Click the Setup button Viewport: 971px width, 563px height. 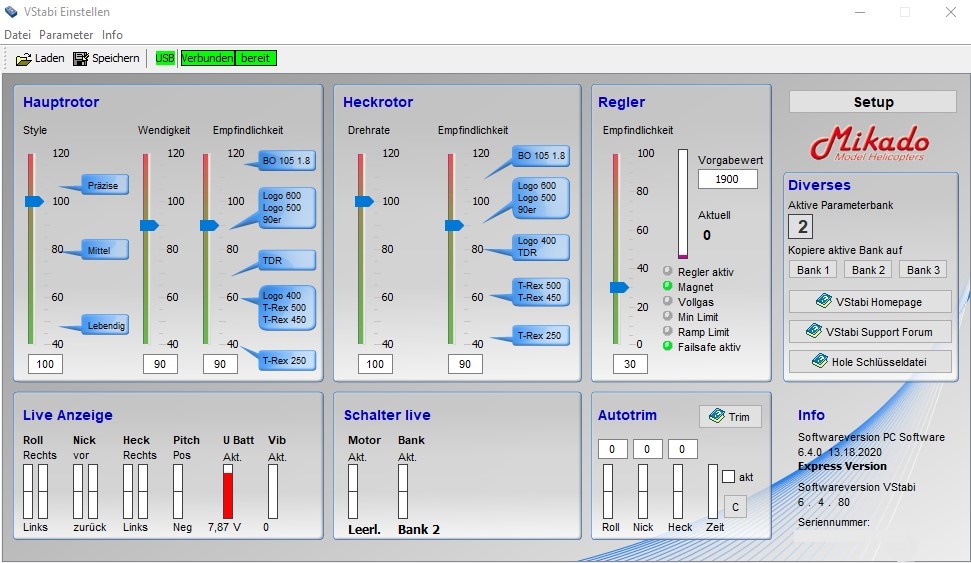[873, 102]
